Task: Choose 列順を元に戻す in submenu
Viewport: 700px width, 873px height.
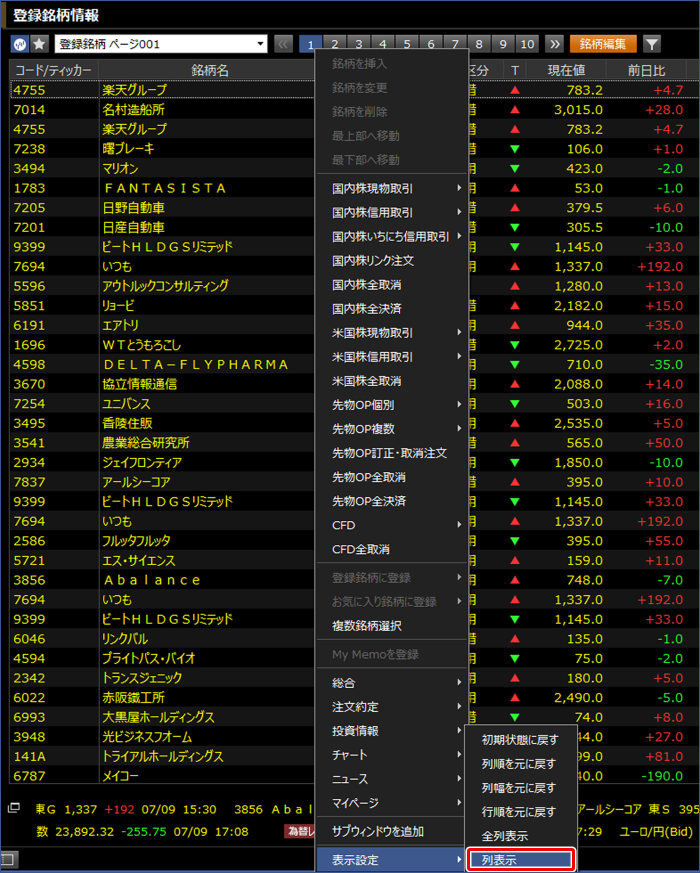Action: coord(521,764)
